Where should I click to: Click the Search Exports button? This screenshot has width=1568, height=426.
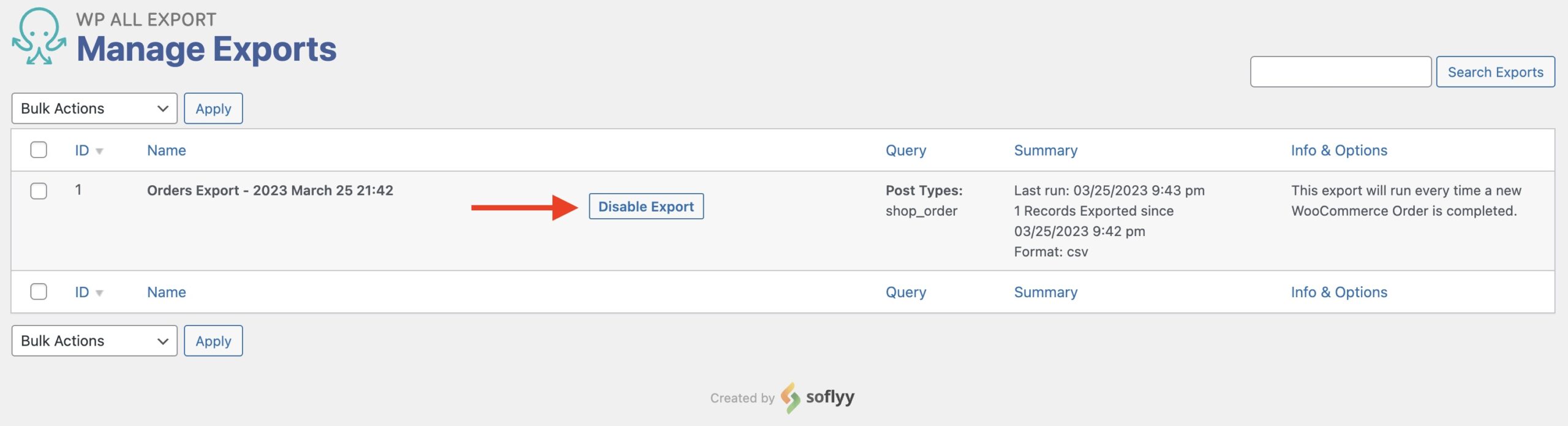pos(1494,72)
